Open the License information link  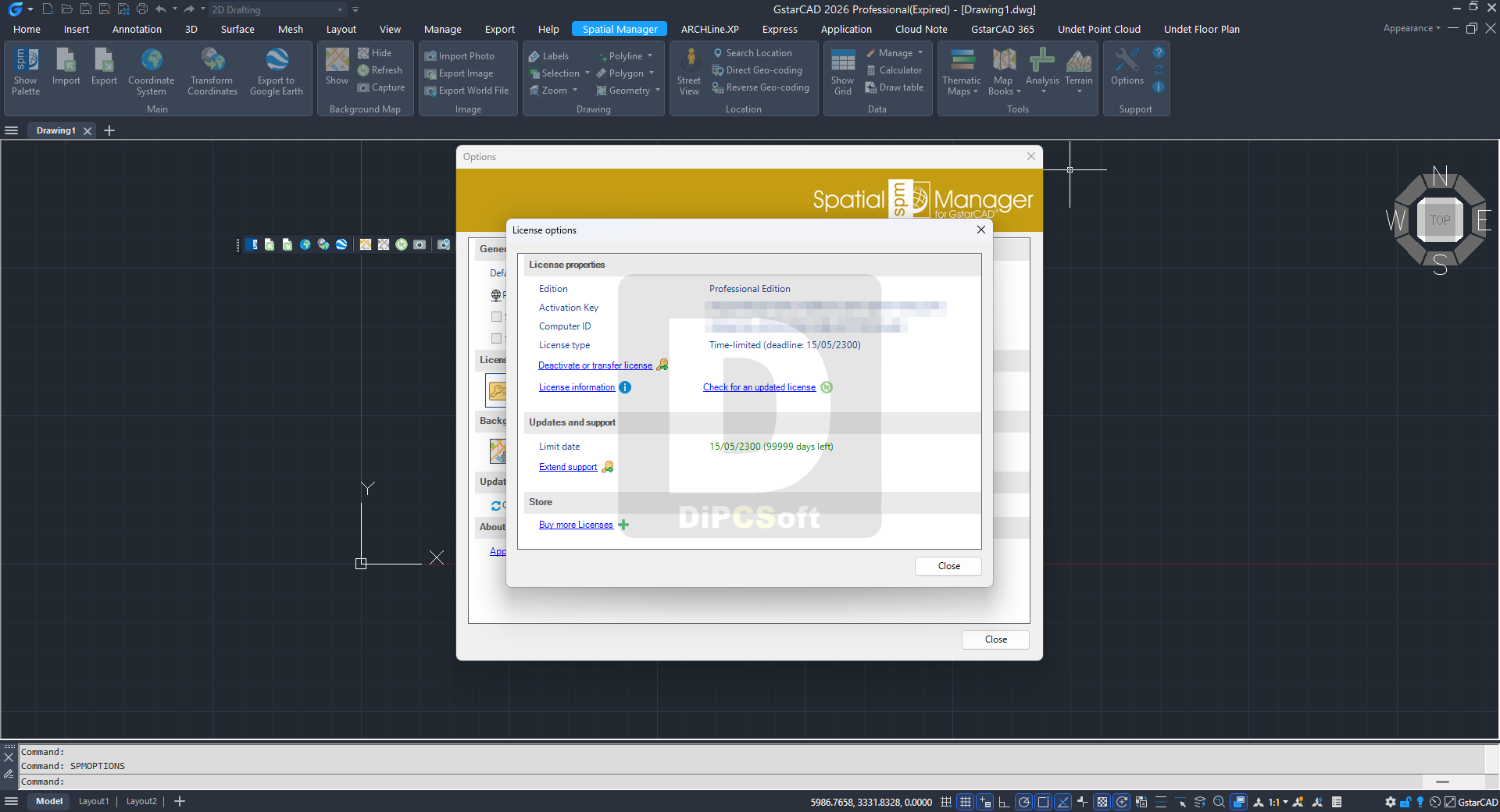pos(577,387)
